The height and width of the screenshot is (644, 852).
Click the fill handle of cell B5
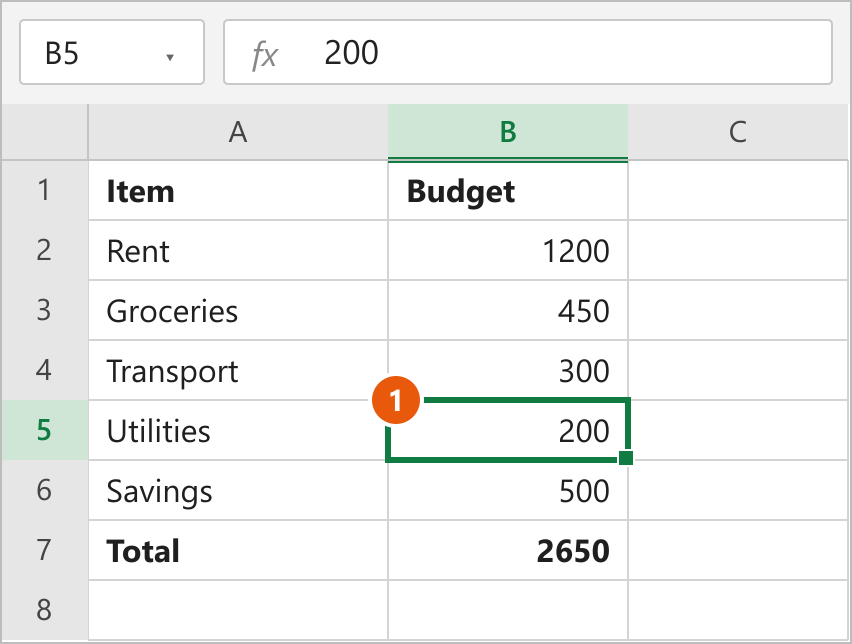(x=626, y=458)
